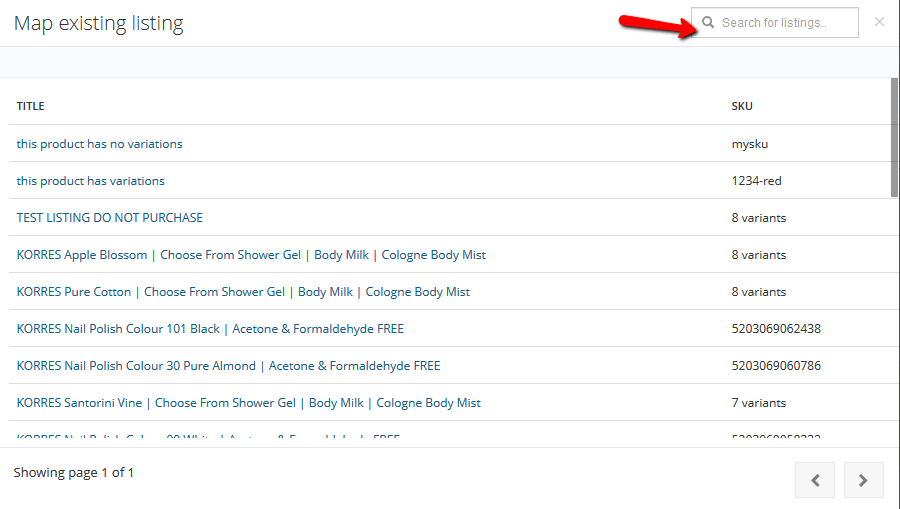Click the magnifier icon in the search box

[708, 23]
